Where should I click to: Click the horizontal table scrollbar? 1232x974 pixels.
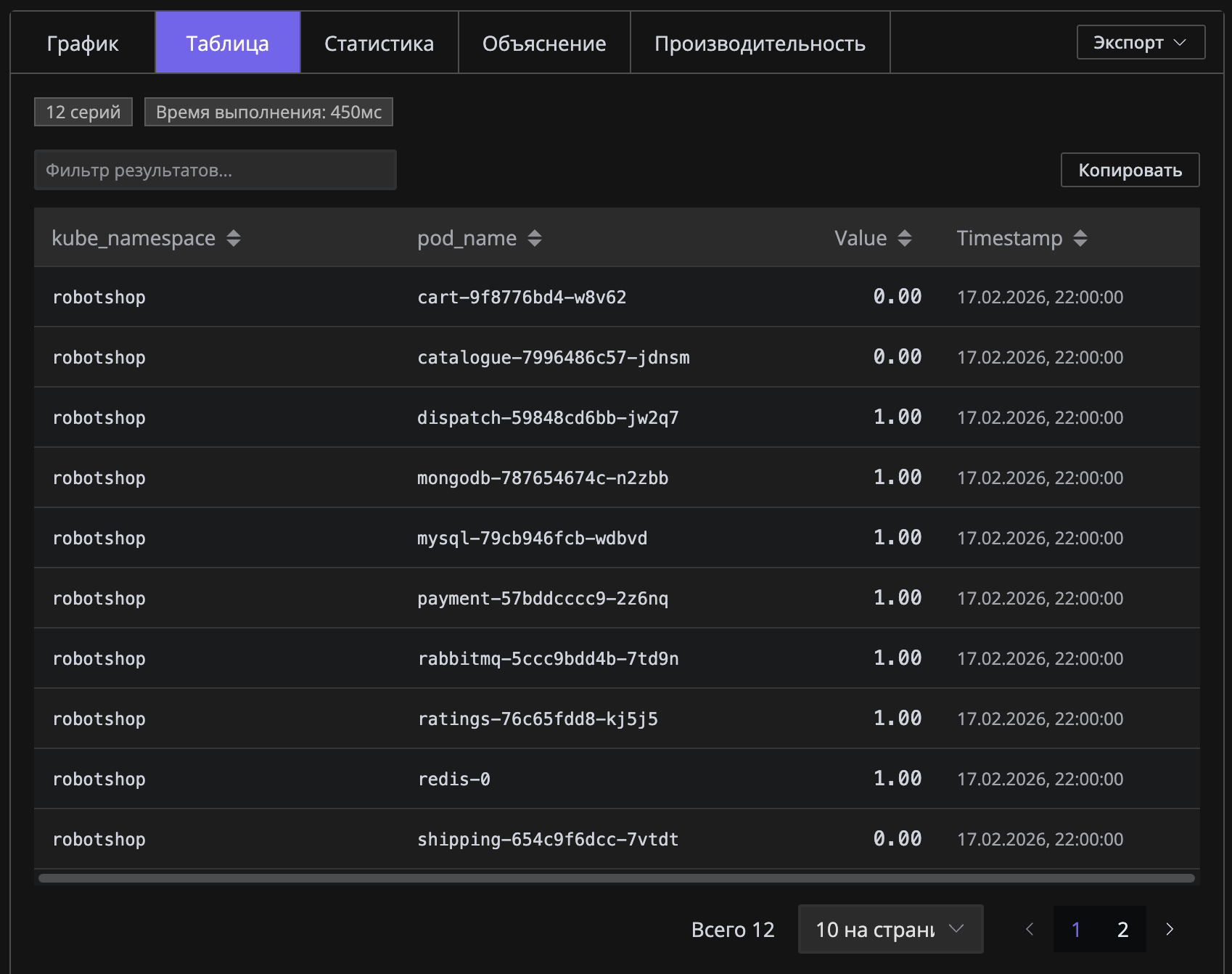tap(616, 878)
